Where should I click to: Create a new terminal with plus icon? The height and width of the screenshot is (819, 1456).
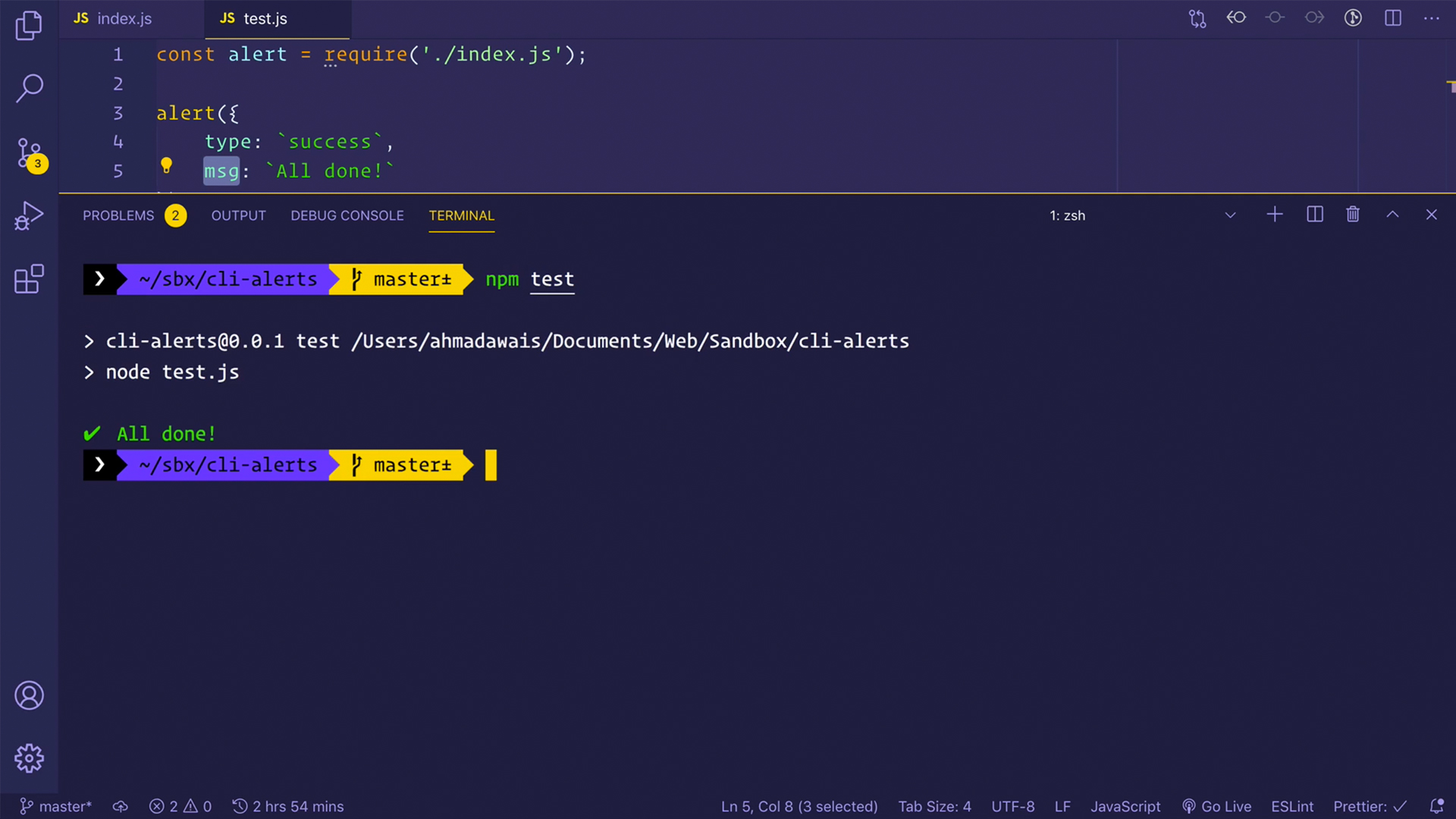pyautogui.click(x=1275, y=215)
